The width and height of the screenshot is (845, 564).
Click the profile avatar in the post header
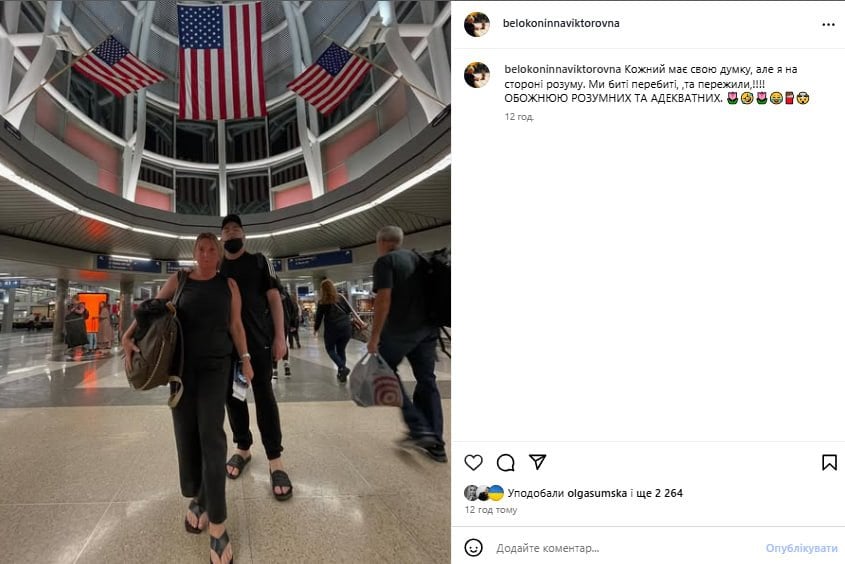point(477,24)
